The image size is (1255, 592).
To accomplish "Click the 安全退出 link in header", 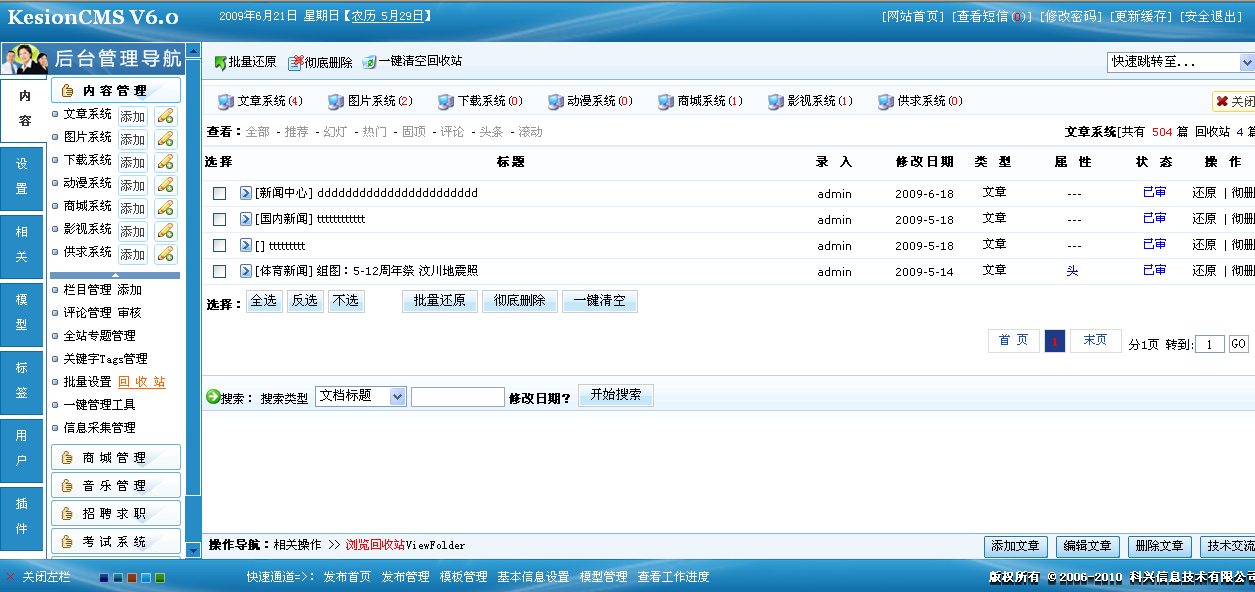I will pos(1211,17).
